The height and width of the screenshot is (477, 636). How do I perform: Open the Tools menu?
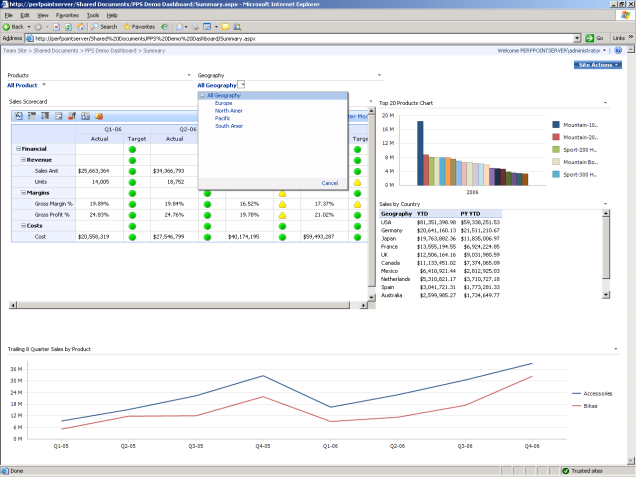click(x=93, y=15)
